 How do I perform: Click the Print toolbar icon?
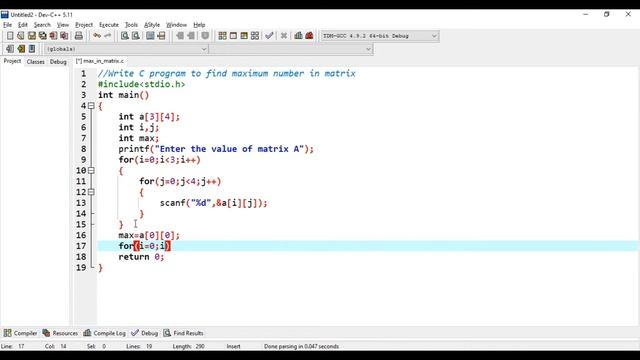(78, 36)
